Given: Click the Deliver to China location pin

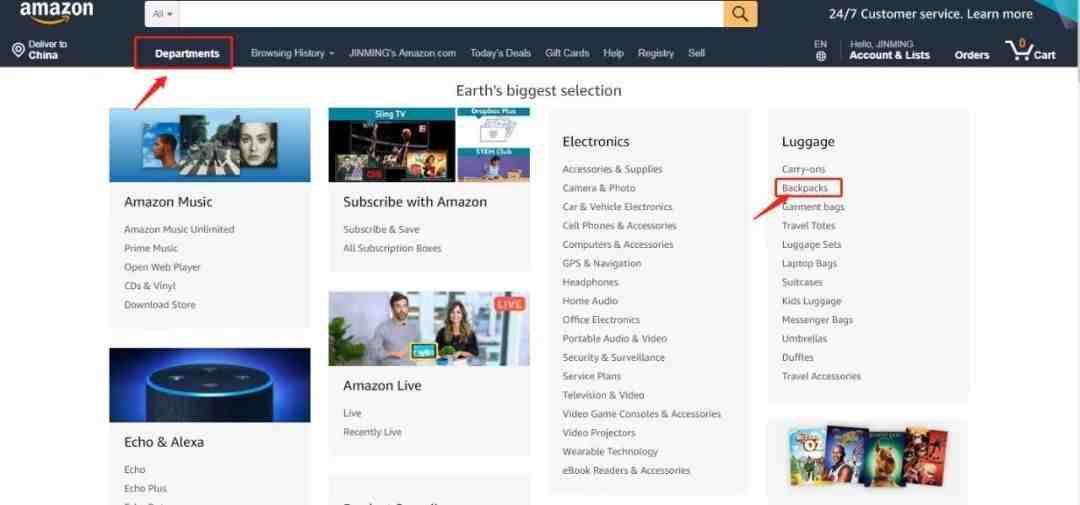Looking at the screenshot, I should [x=19, y=50].
